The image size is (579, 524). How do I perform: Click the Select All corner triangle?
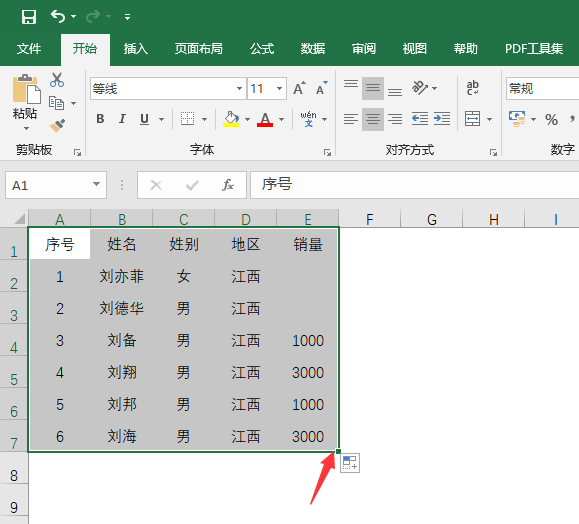20,219
